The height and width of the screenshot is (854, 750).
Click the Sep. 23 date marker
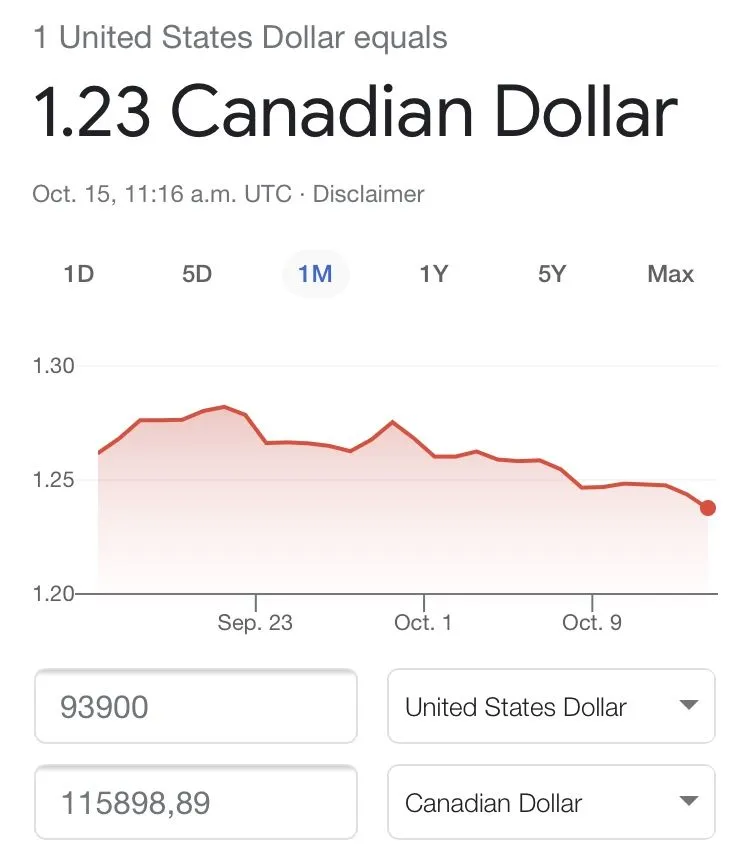(255, 623)
